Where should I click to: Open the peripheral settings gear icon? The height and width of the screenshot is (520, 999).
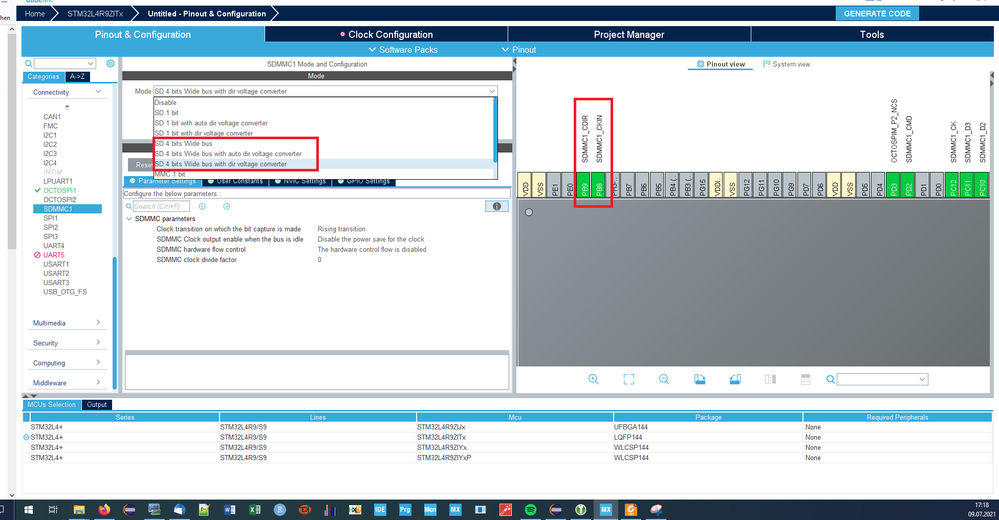(x=110, y=64)
